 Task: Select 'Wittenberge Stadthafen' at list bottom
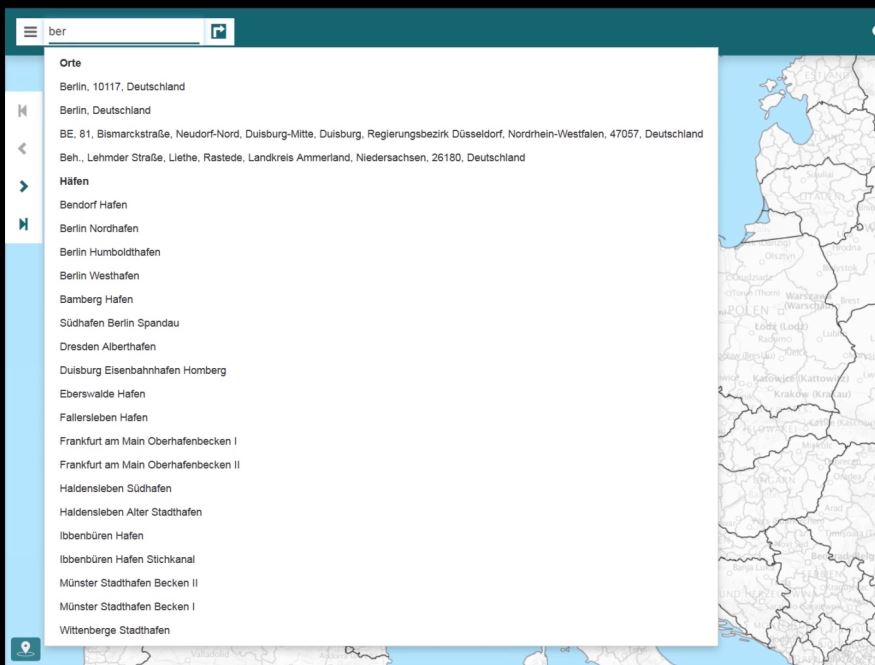tap(114, 630)
